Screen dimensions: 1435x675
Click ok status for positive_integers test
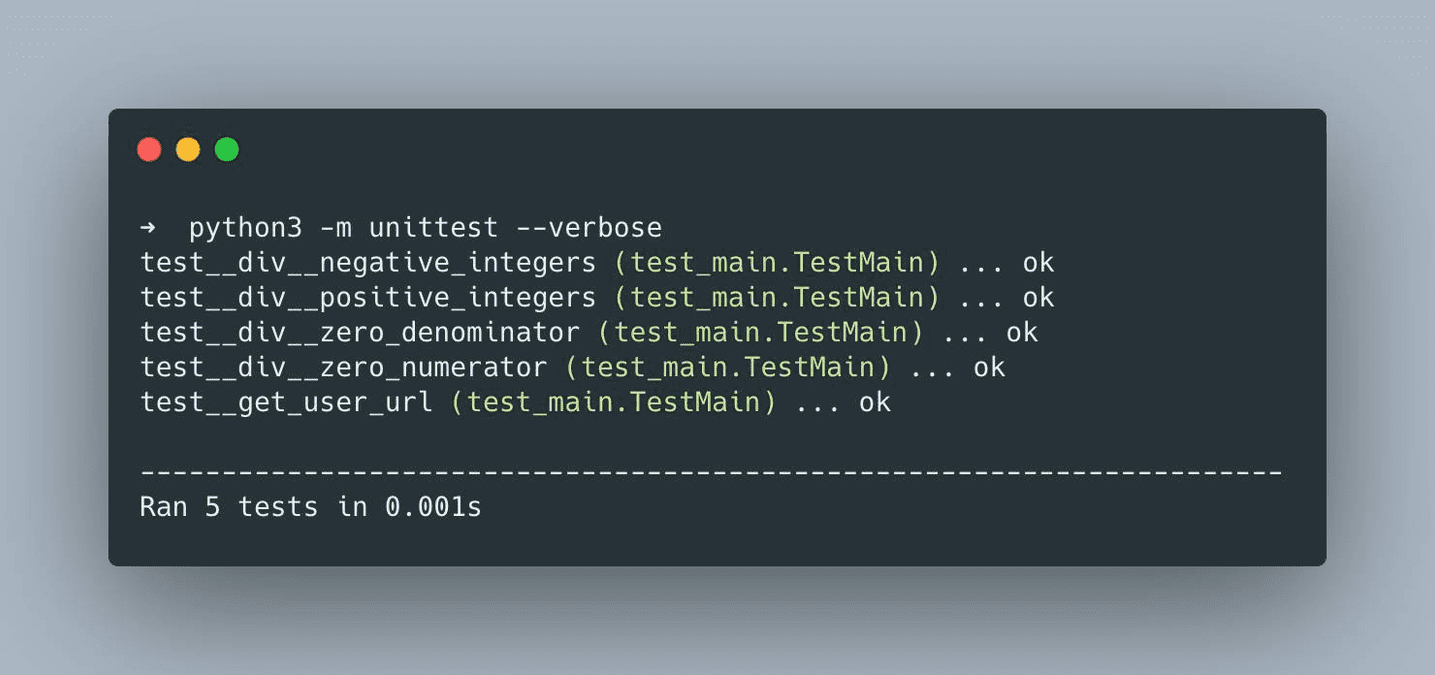(1038, 298)
